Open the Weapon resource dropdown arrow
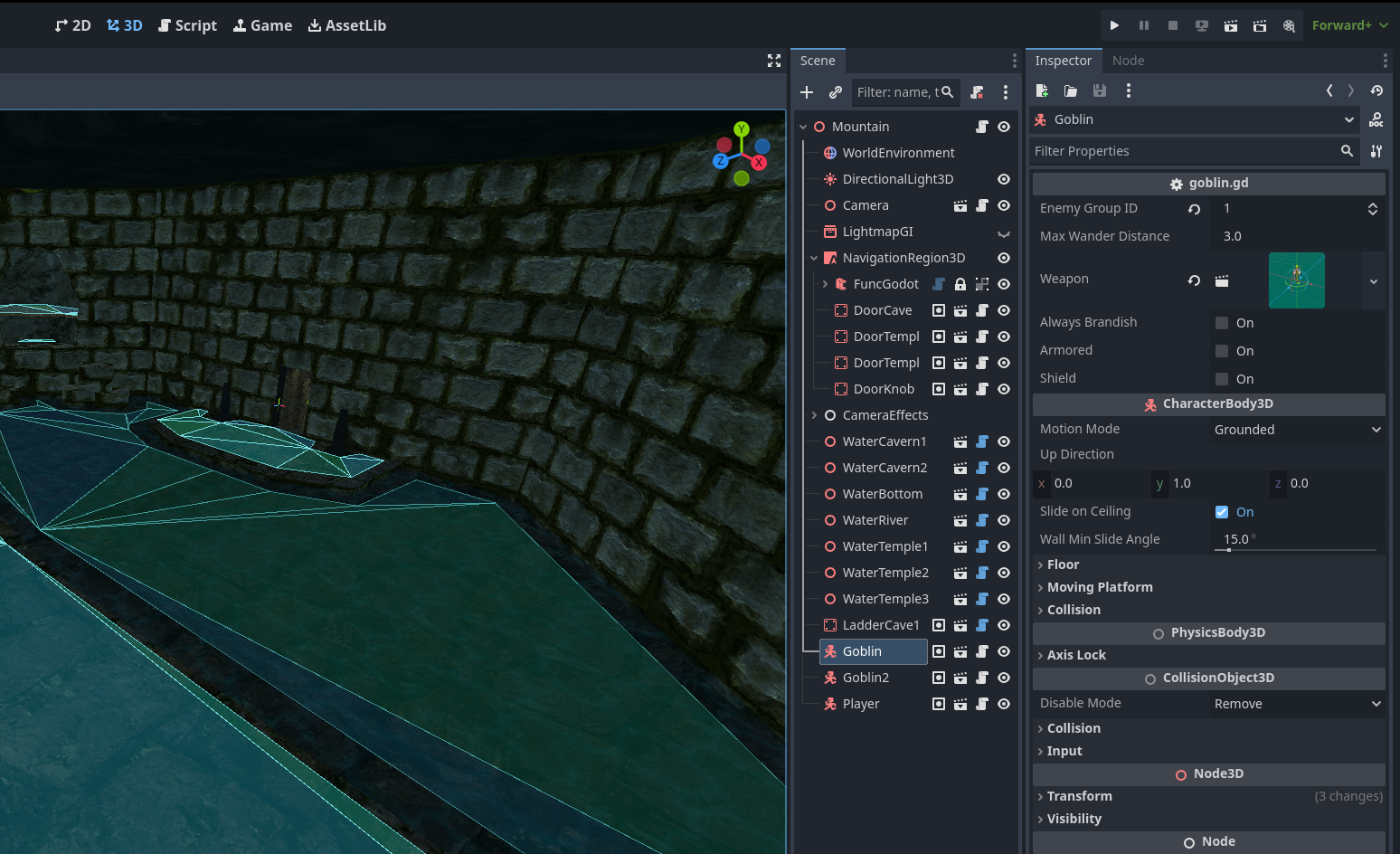The image size is (1400, 854). tap(1374, 281)
